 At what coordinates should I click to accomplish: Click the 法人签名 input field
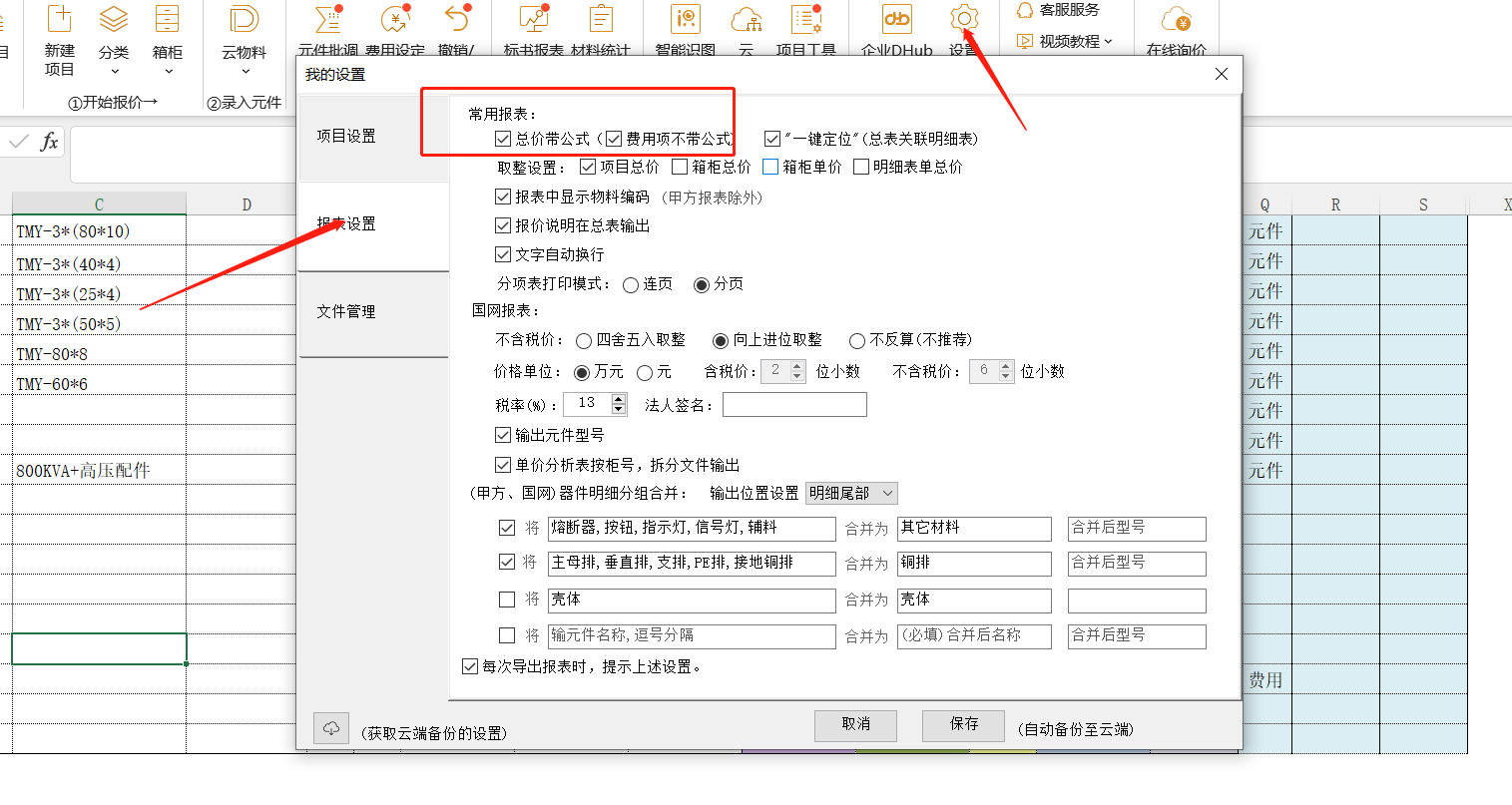[794, 404]
